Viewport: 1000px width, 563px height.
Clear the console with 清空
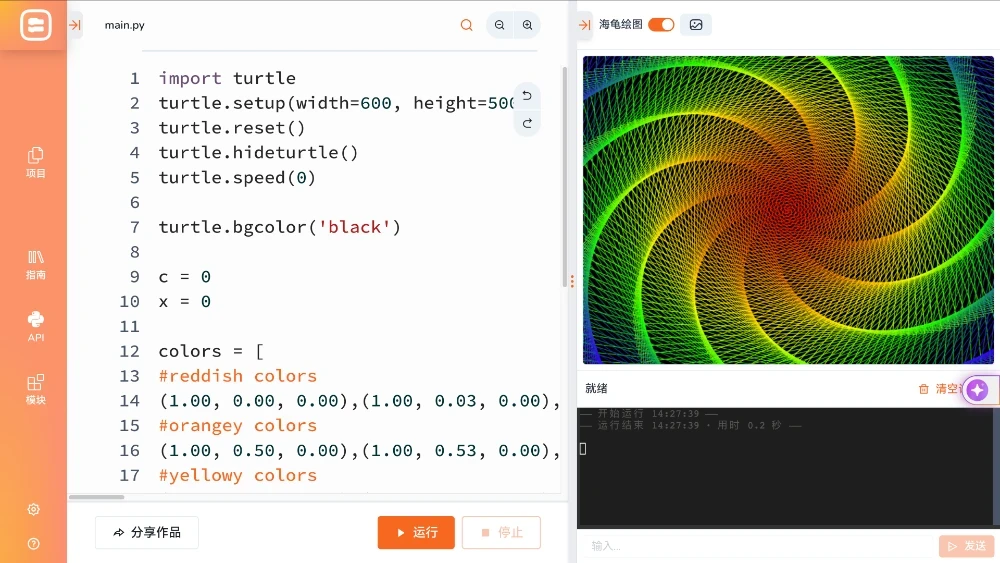941,388
